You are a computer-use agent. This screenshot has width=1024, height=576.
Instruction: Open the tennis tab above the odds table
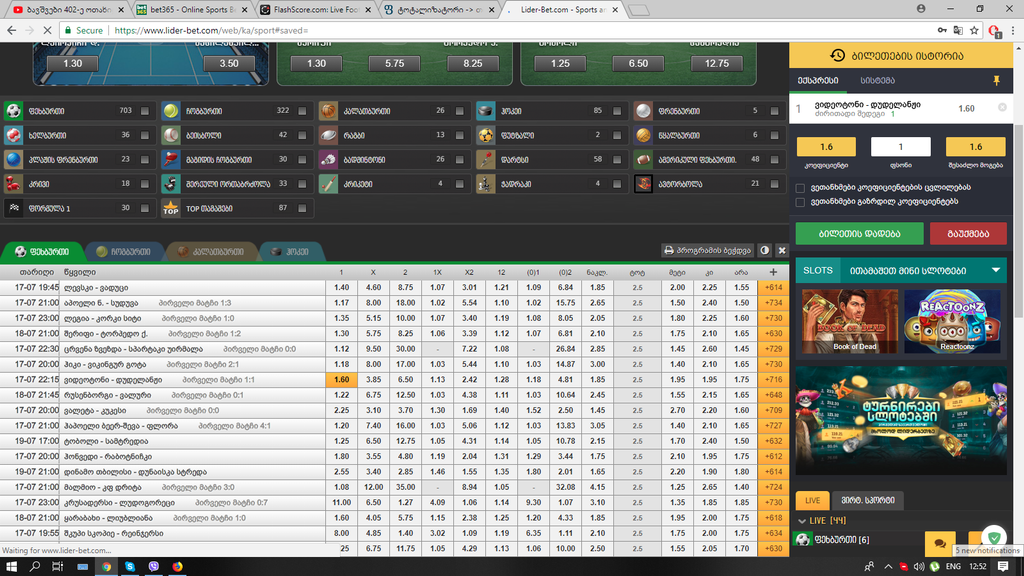pos(123,251)
